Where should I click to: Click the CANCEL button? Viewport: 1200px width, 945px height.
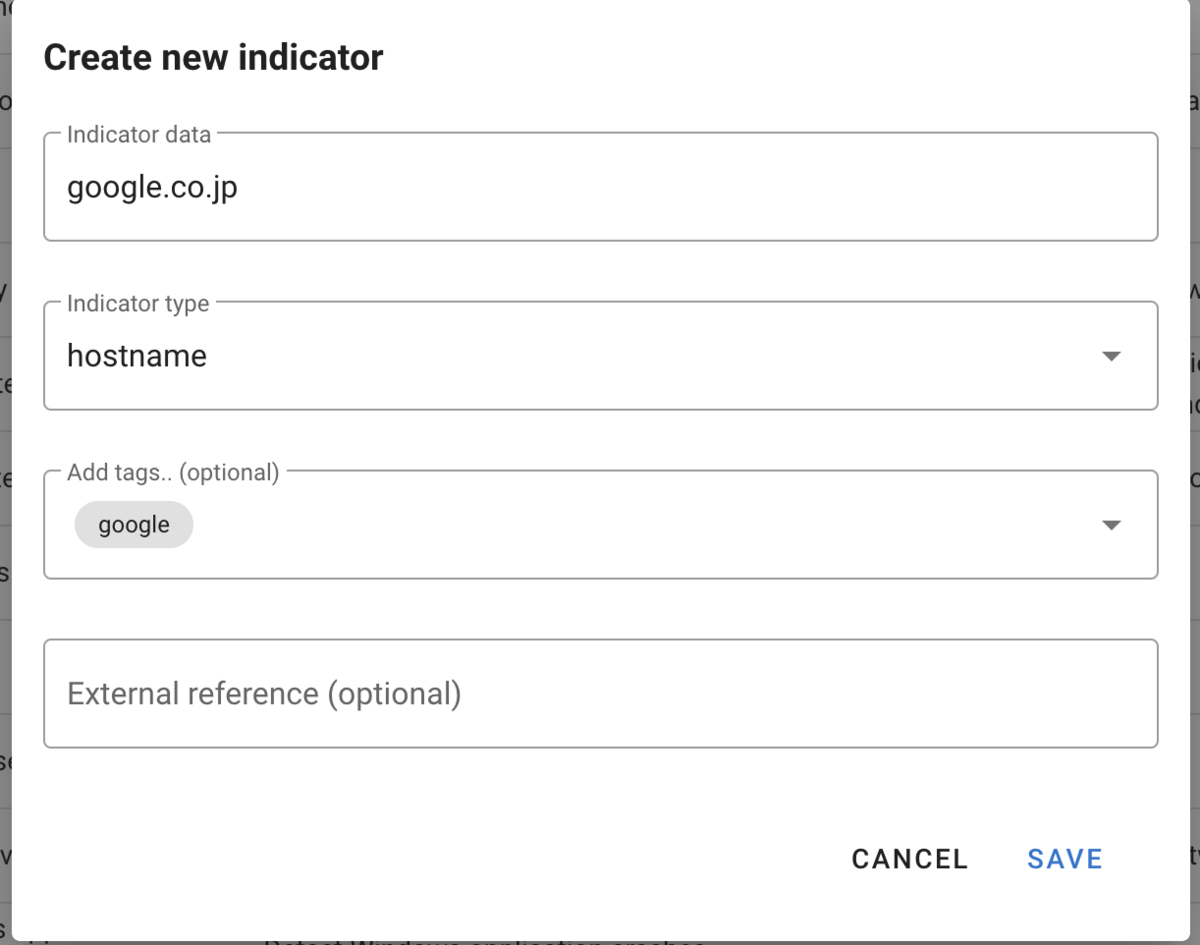(910, 859)
